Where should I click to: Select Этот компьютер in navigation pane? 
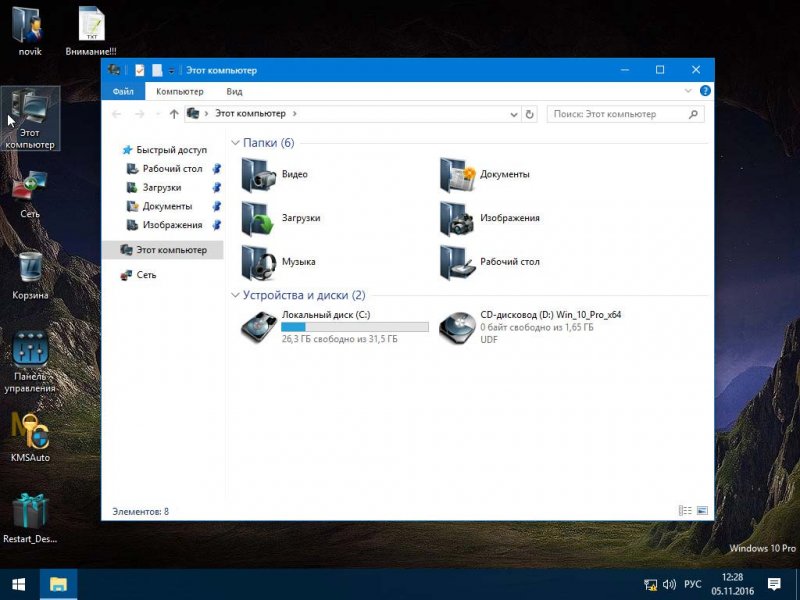(163, 250)
